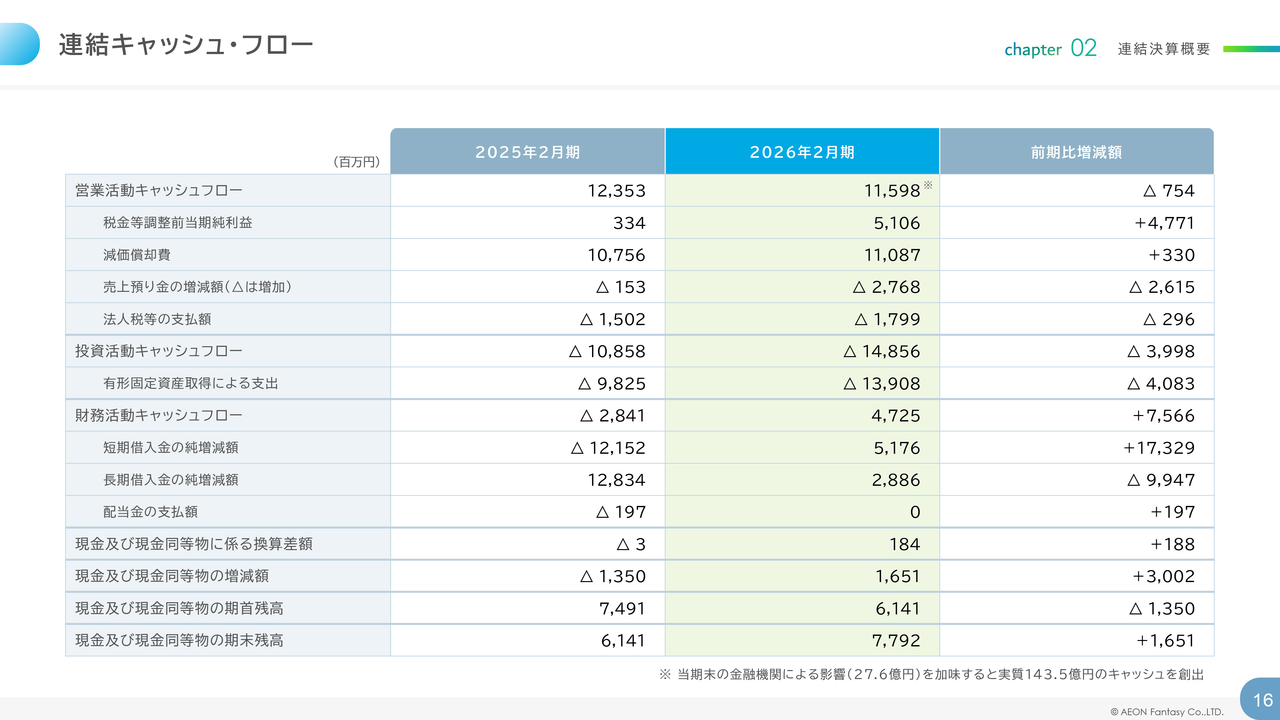The width and height of the screenshot is (1280, 720).
Task: Select the 減価償却費 row label
Action: [x=136, y=255]
